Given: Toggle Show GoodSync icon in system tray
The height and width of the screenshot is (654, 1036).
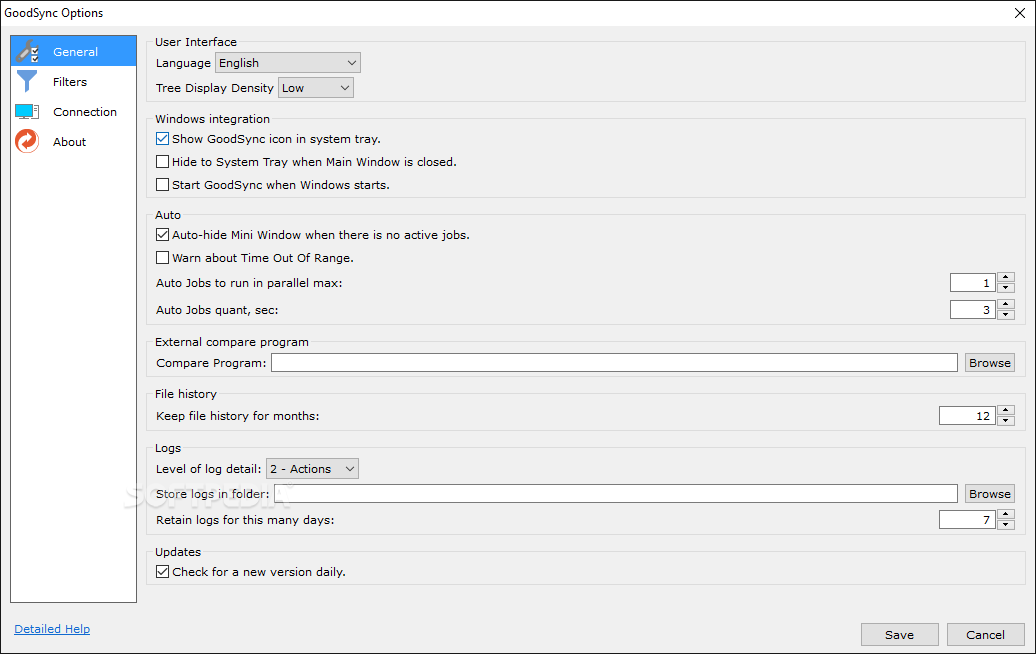Looking at the screenshot, I should [163, 139].
